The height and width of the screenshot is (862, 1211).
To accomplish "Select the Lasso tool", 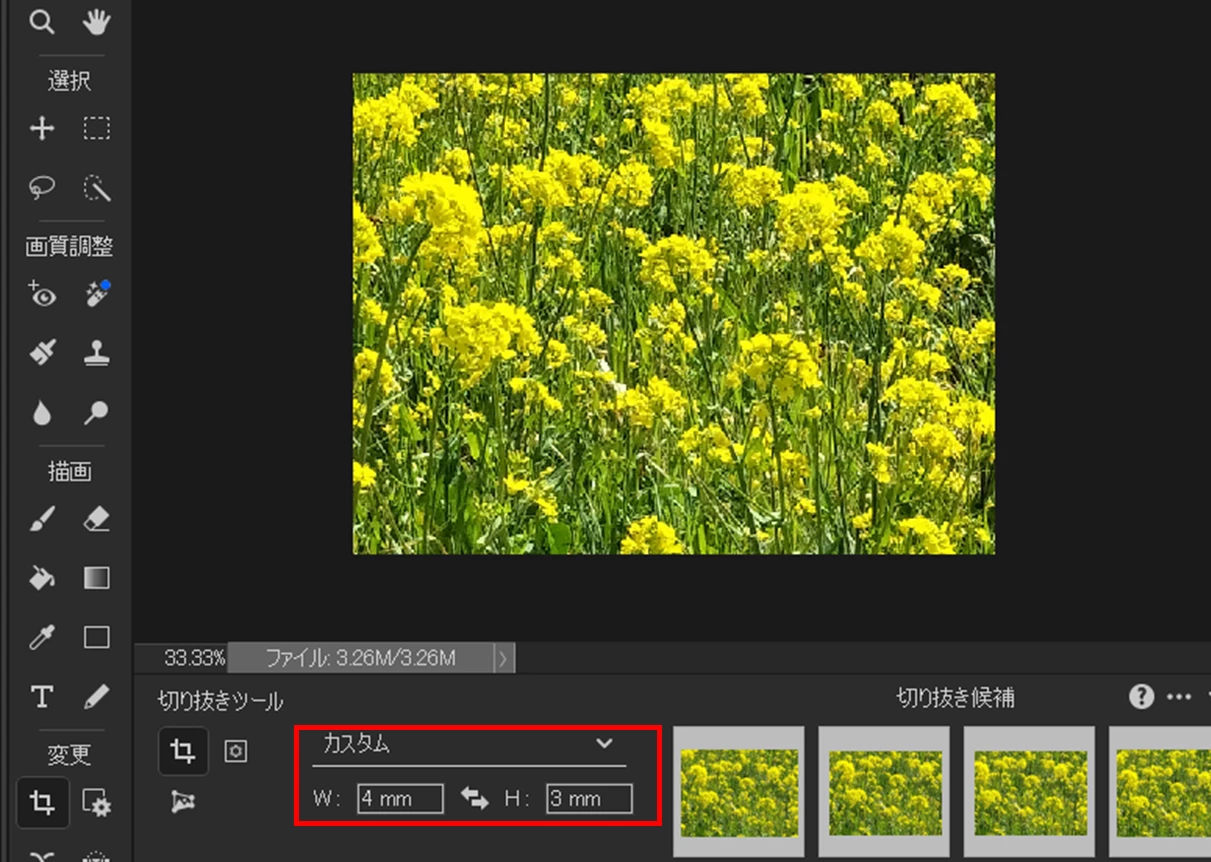I will coord(42,187).
